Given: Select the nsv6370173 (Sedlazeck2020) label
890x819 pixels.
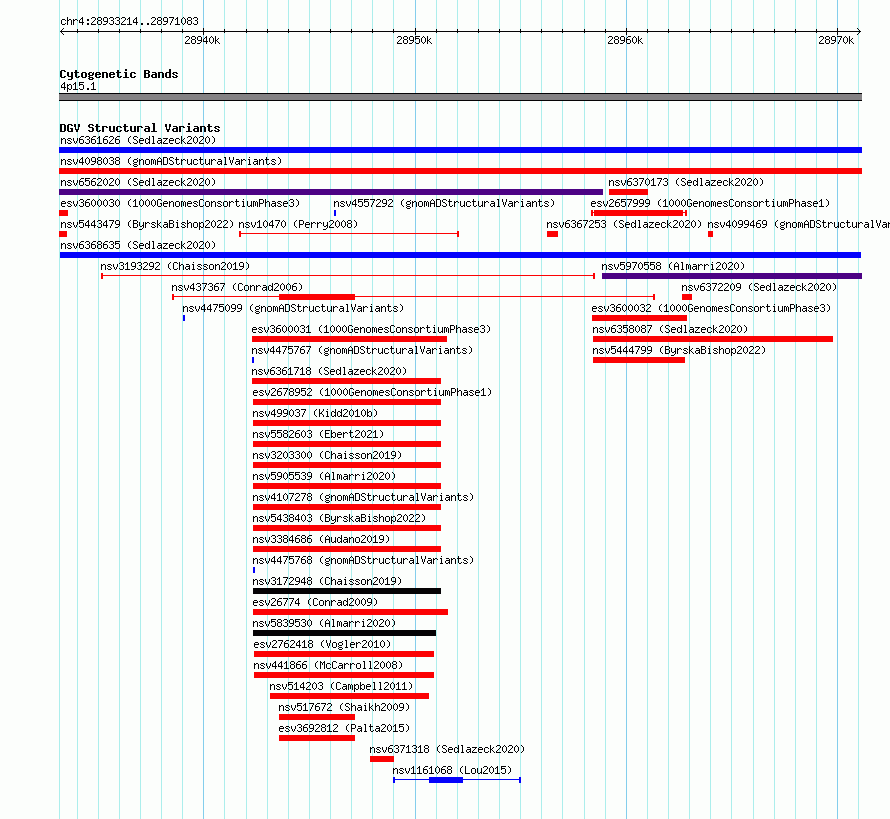Looking at the screenshot, I should tap(686, 182).
